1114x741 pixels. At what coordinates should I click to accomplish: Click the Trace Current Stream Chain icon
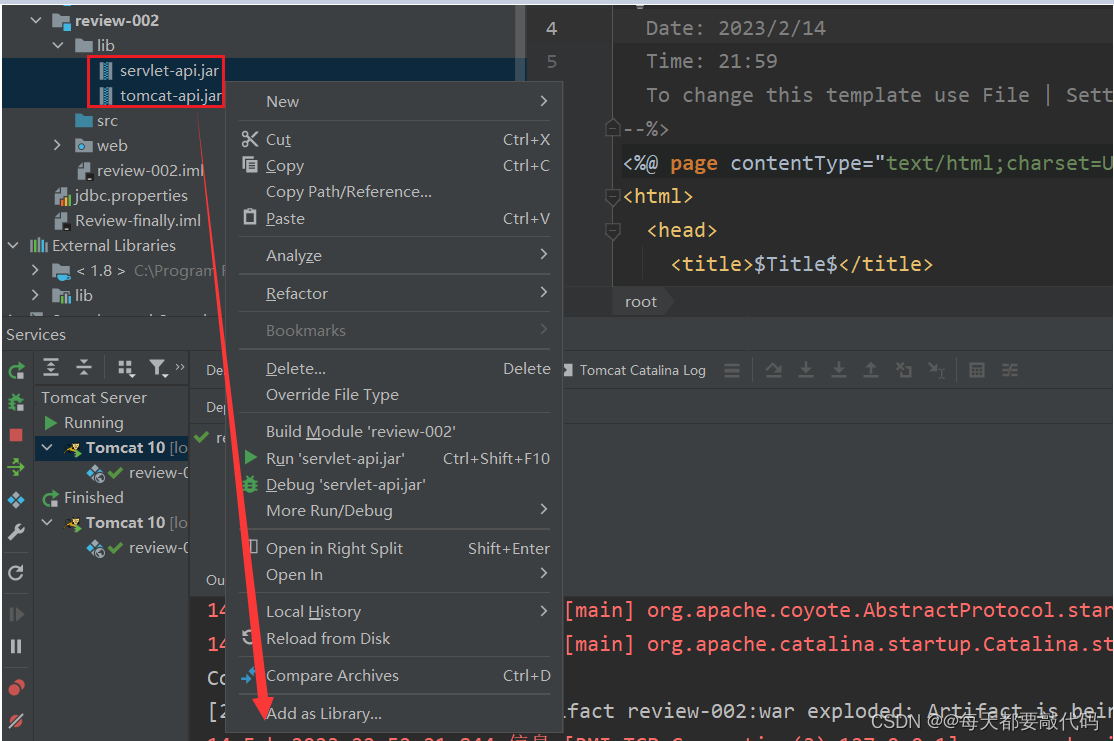(x=1010, y=370)
